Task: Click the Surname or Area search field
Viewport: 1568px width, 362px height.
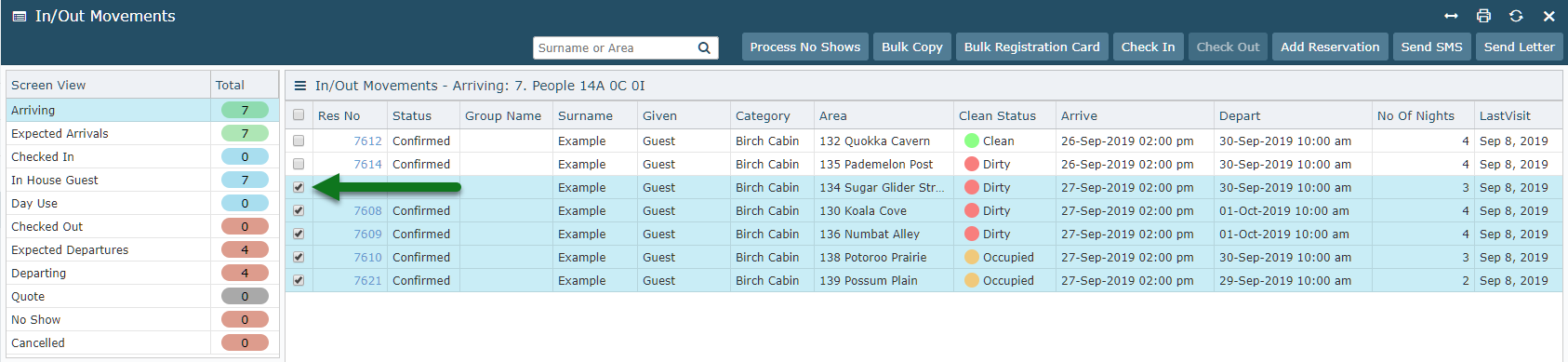Action: coord(614,48)
